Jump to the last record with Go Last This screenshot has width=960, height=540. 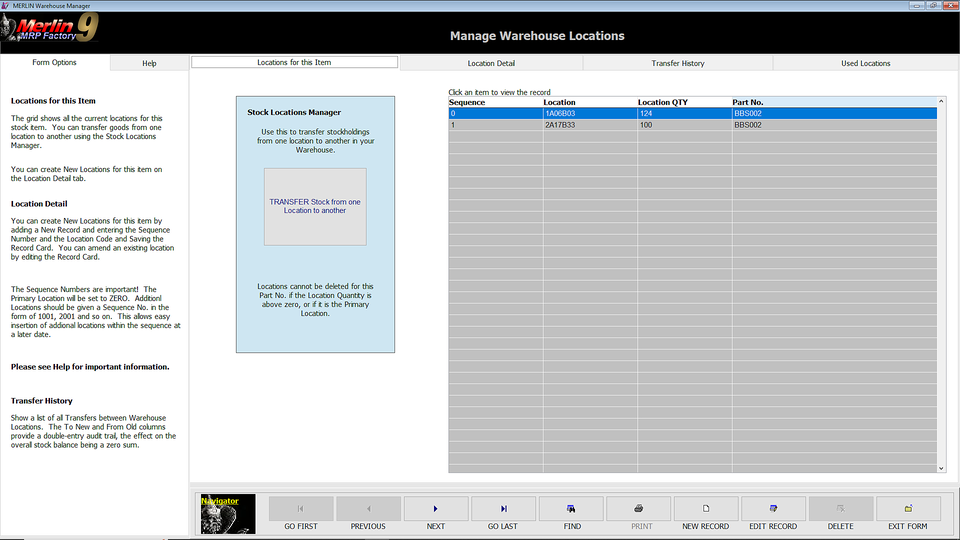(x=503, y=509)
